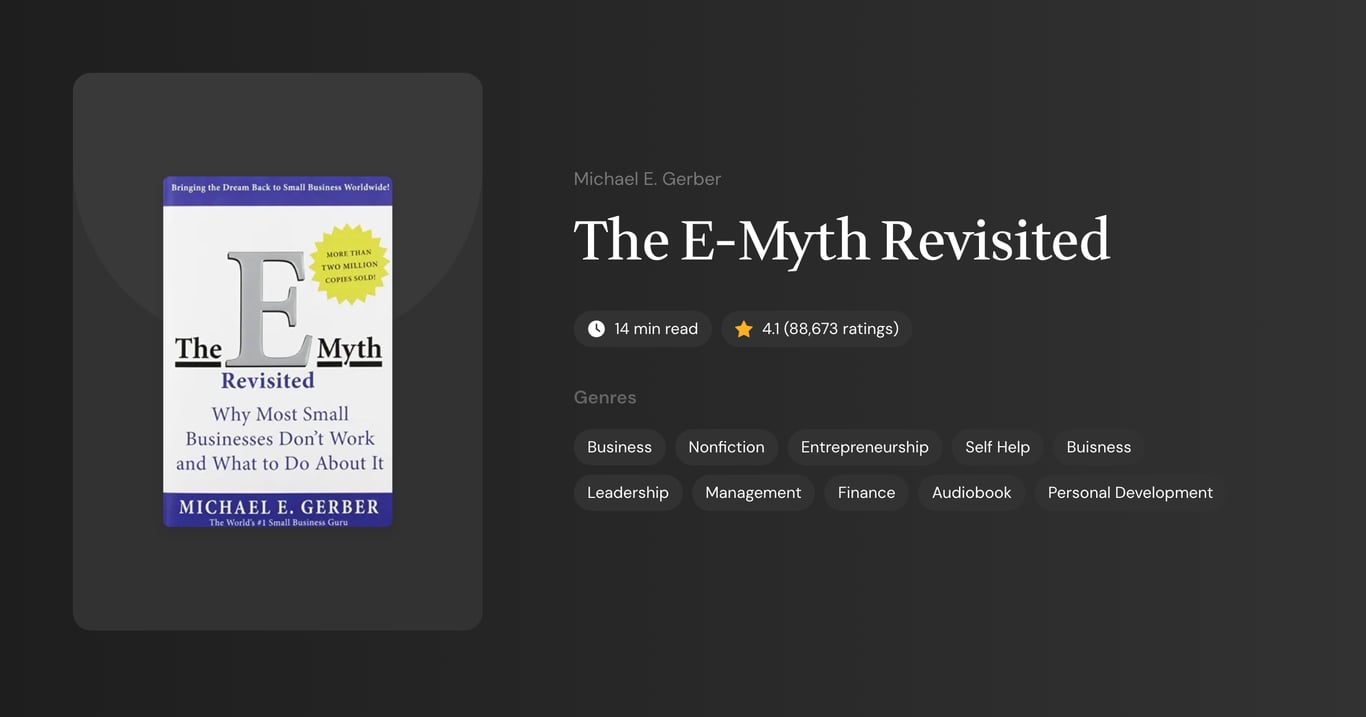Click the rounded card behind the book cover
The width and height of the screenshot is (1366, 717).
click(277, 580)
